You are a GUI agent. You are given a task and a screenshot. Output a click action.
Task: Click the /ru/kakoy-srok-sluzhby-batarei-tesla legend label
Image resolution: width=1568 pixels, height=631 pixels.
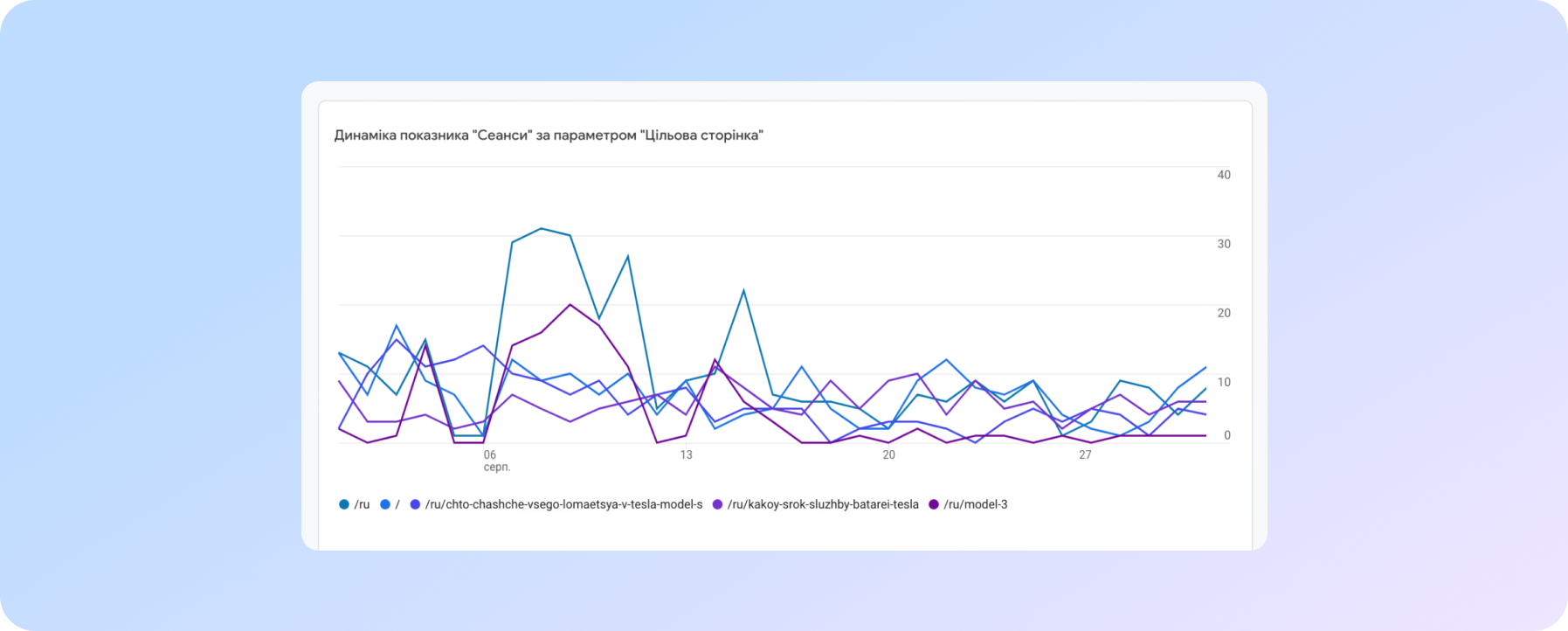tap(822, 504)
